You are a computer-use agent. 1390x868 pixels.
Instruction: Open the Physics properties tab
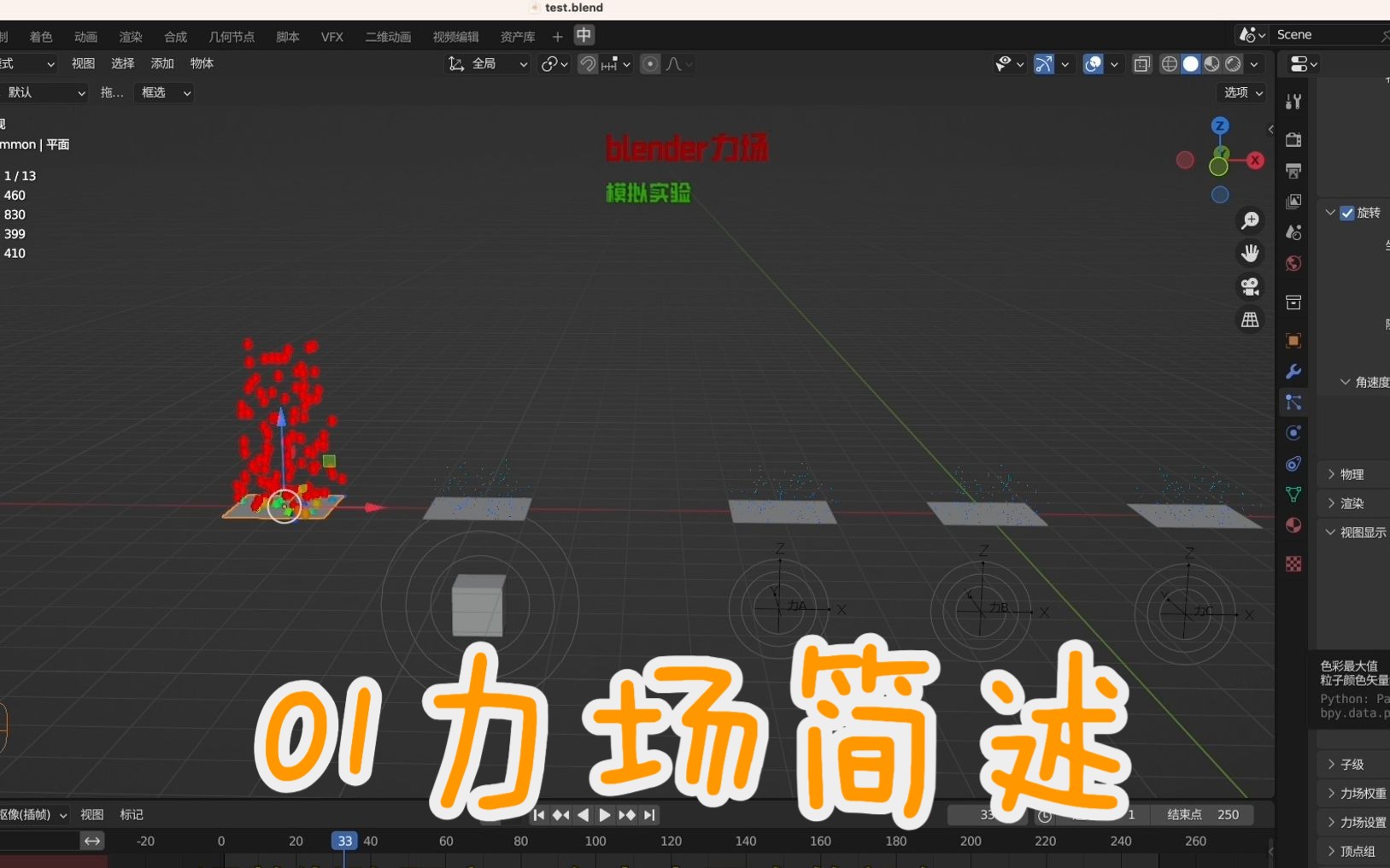(1293, 433)
